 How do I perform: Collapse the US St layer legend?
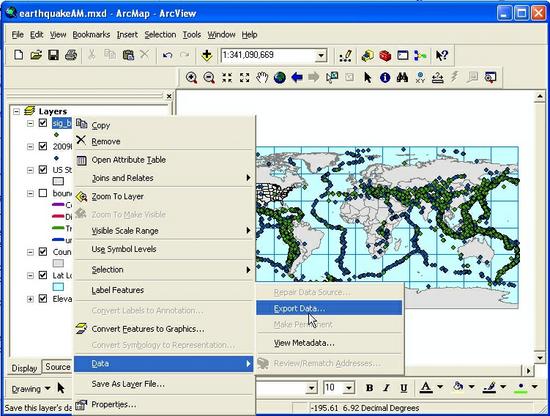[30, 170]
